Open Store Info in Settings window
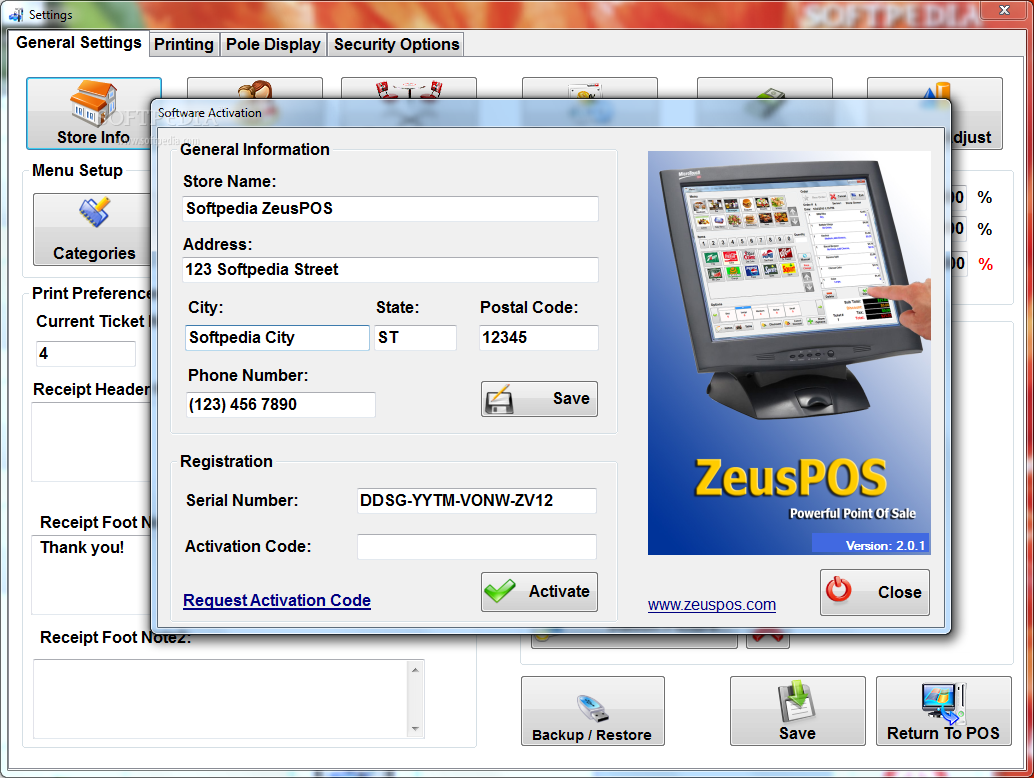1034x778 pixels. point(94,113)
